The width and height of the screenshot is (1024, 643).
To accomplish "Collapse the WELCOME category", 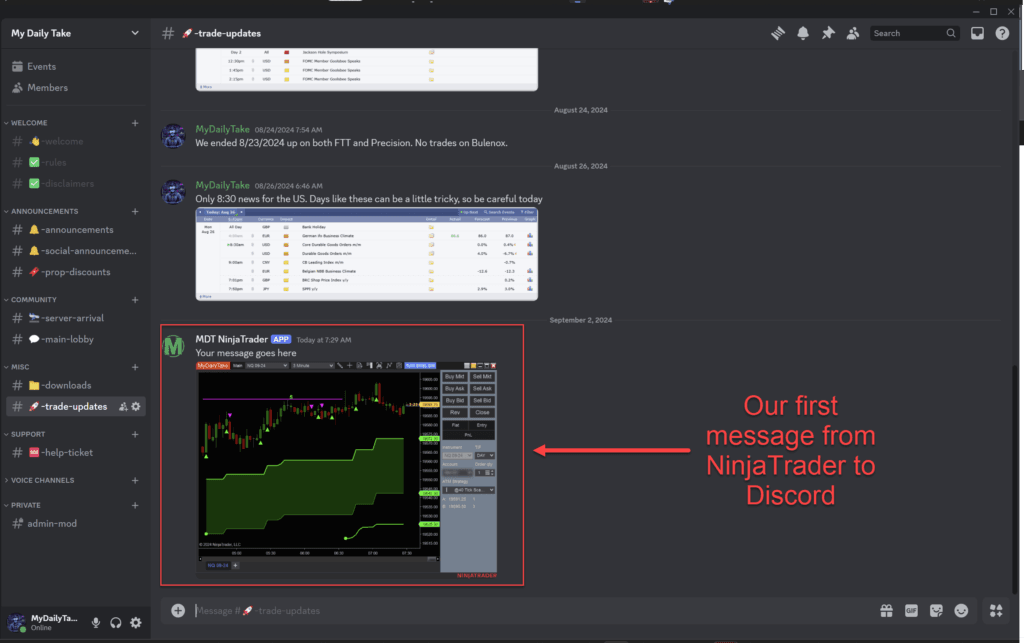I will click(x=29, y=123).
